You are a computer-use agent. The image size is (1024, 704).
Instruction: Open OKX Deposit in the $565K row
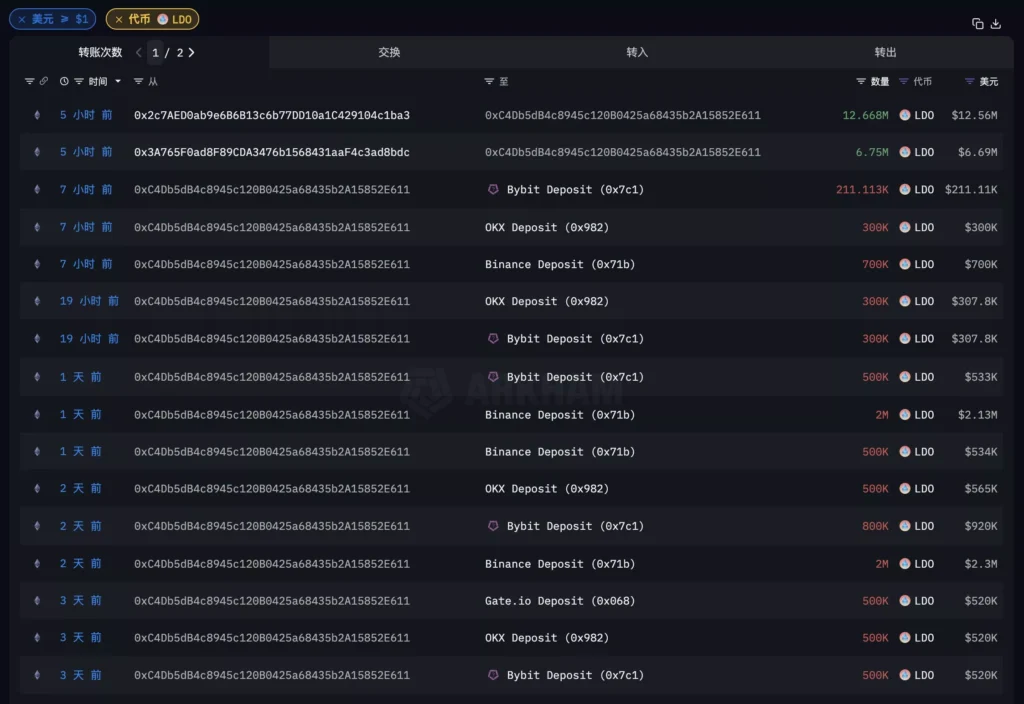pyautogui.click(x=547, y=488)
